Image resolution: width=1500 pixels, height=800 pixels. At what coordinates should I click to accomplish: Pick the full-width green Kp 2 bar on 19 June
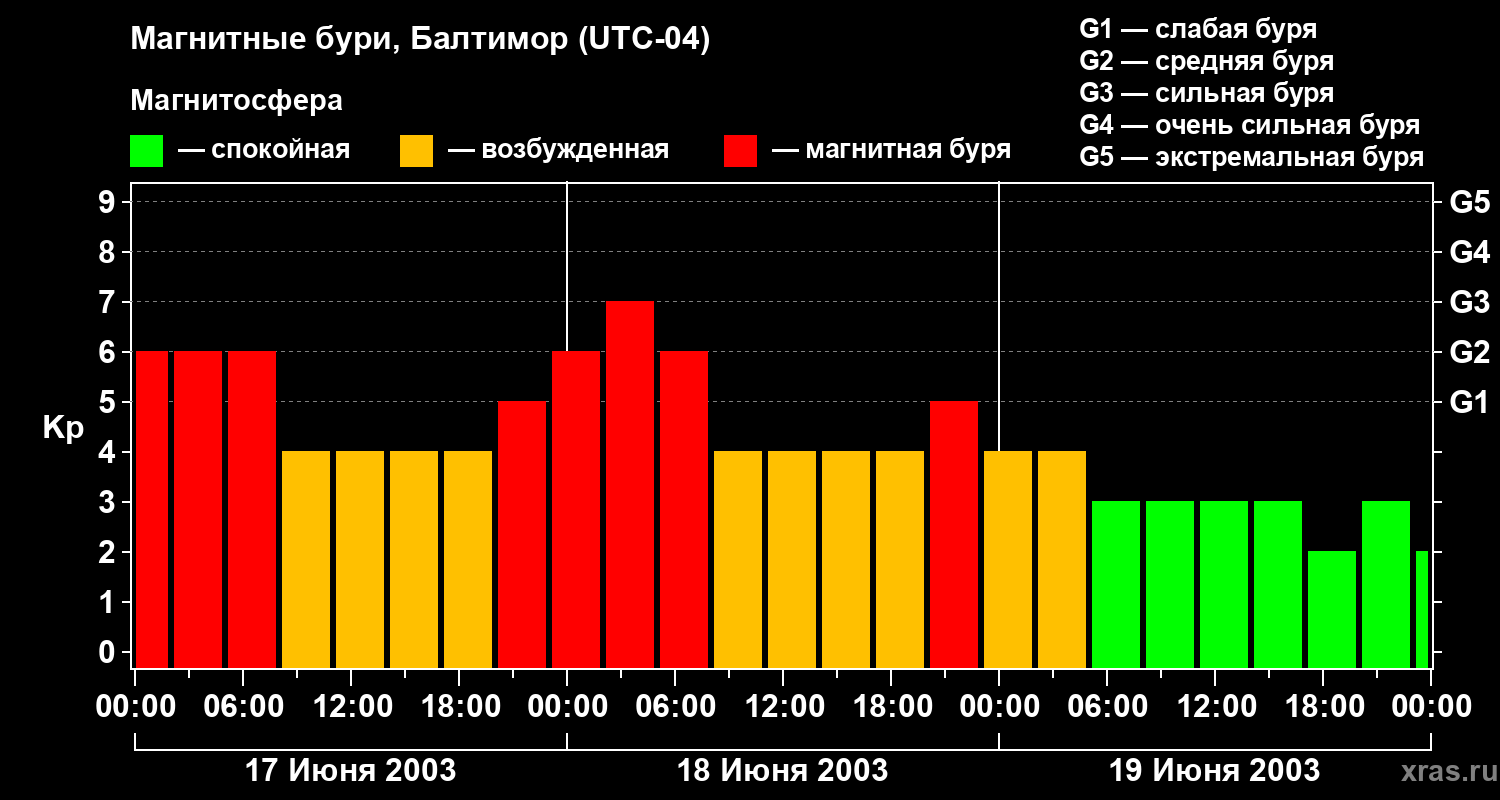[1332, 609]
